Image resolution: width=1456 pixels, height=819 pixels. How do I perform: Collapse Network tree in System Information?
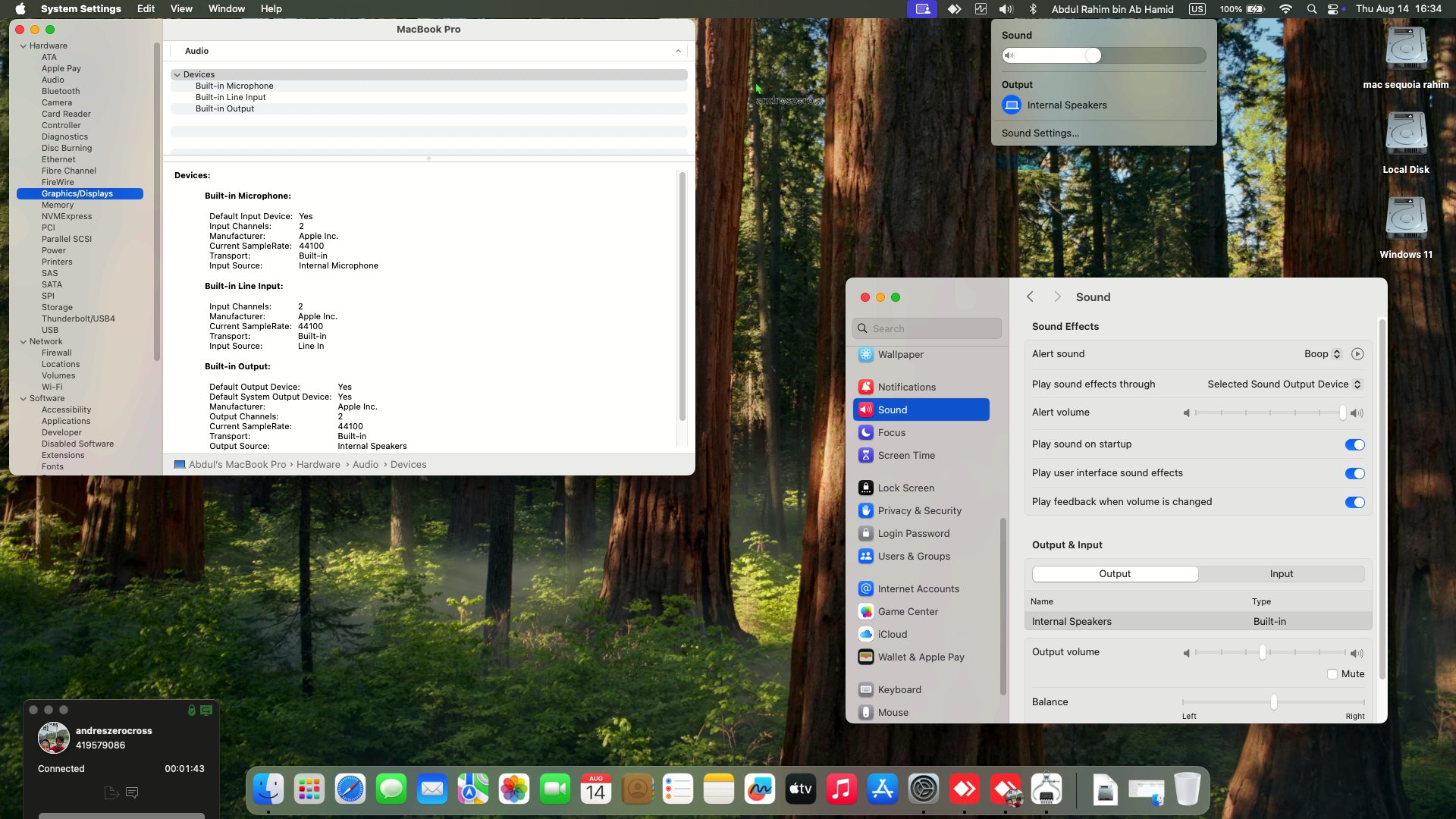pos(23,341)
